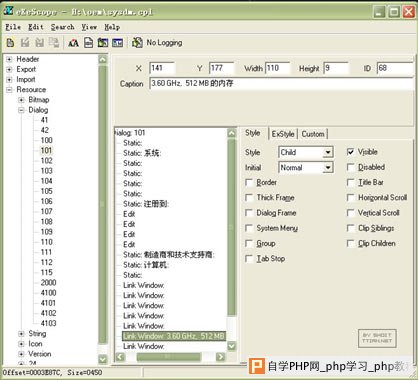
Task: Click the control list scroll-down arrow
Action: tap(232, 346)
